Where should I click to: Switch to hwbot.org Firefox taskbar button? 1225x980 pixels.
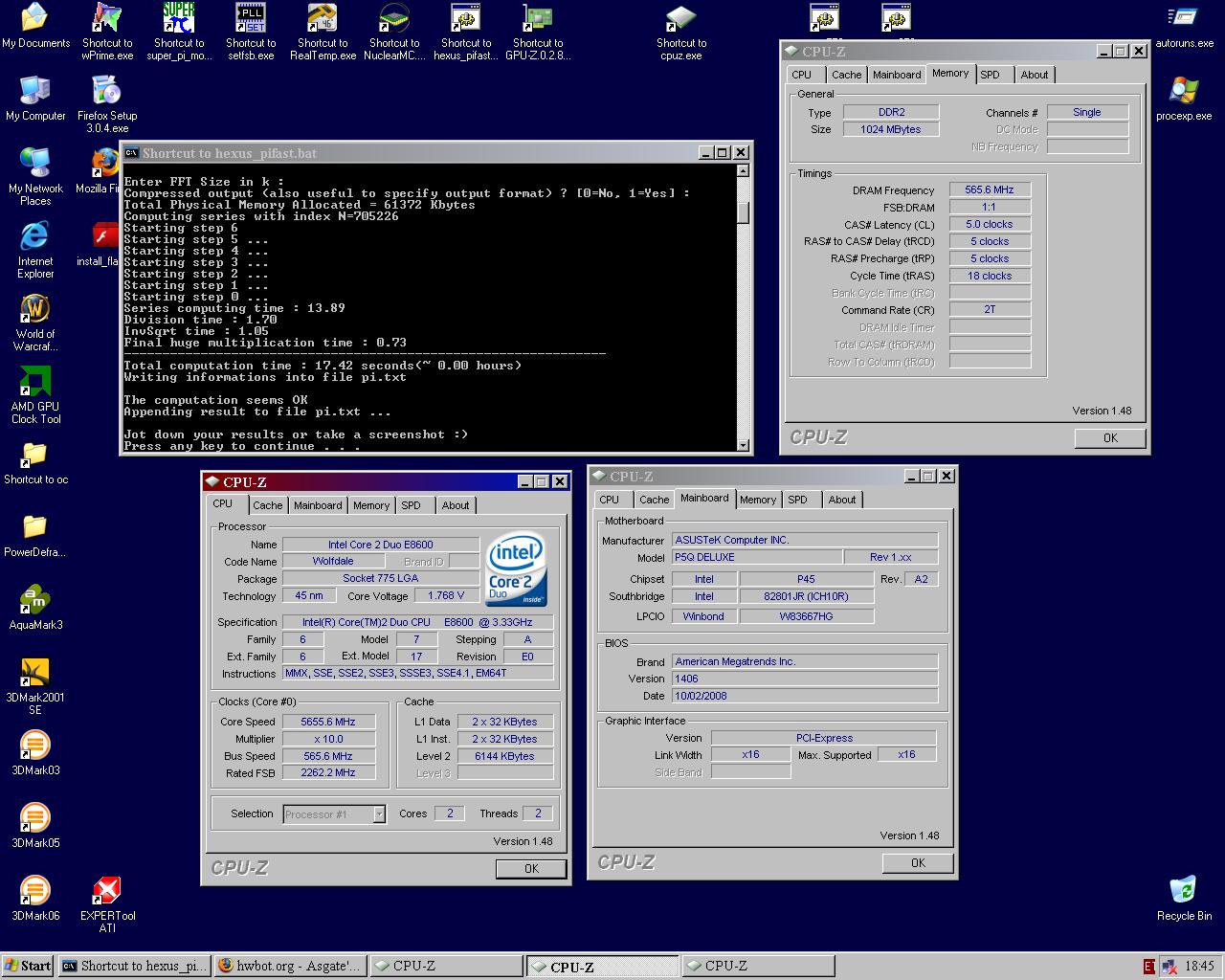(289, 966)
